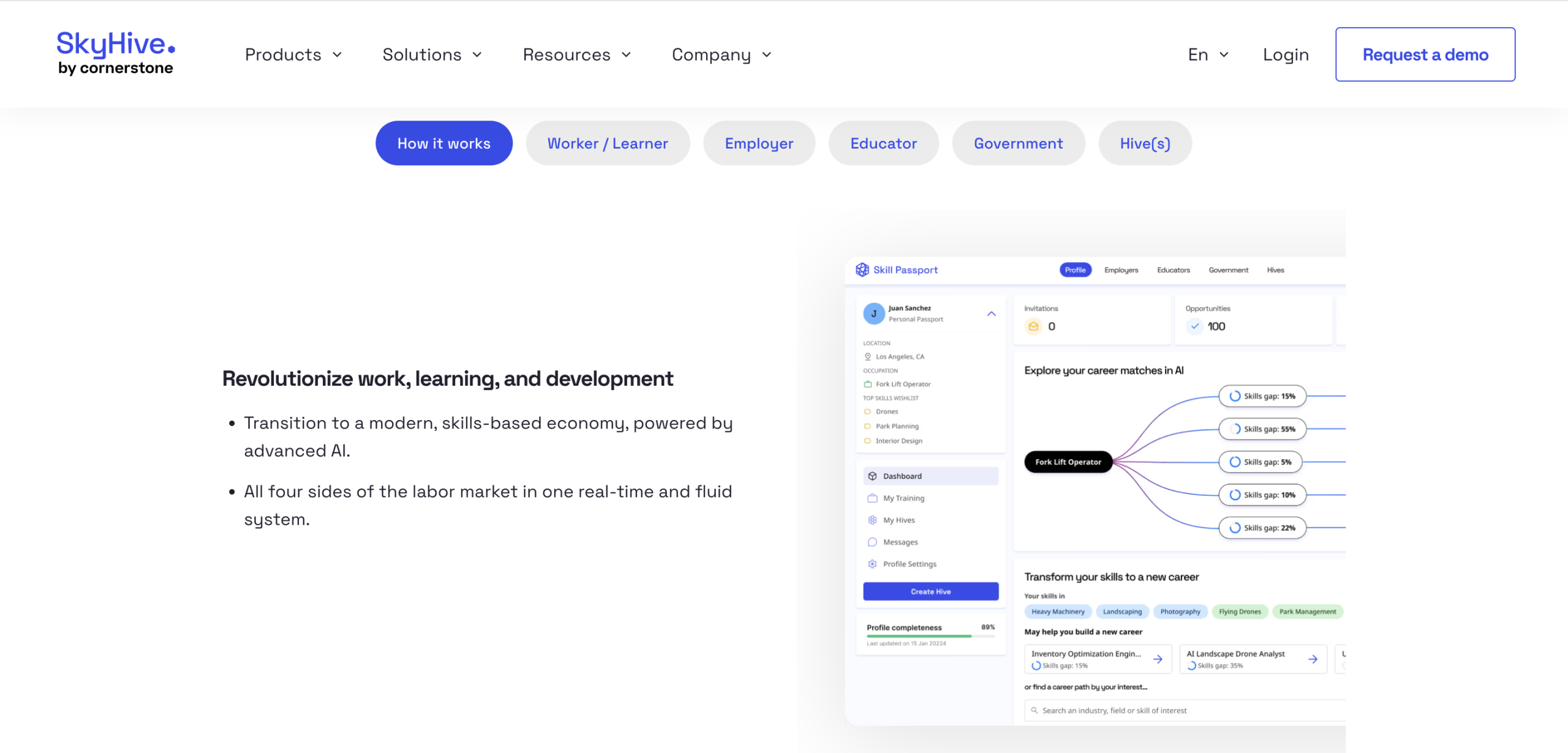Image resolution: width=1568 pixels, height=753 pixels.
Task: Click the industry search input field
Action: pos(1185,711)
